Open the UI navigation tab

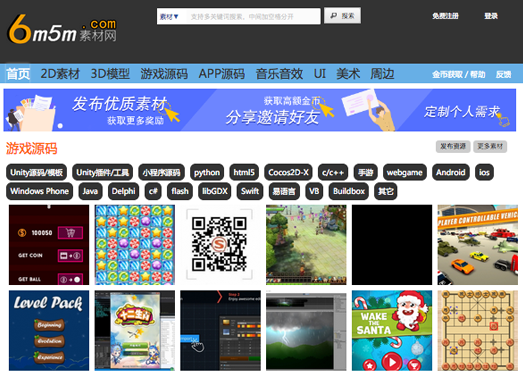[x=320, y=74]
